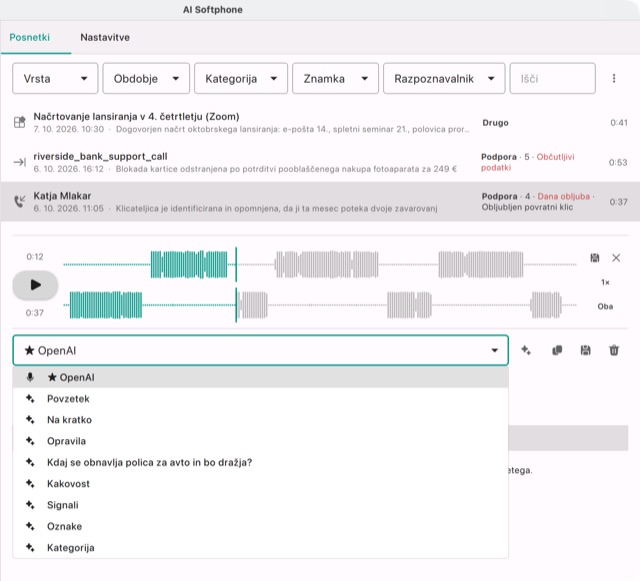Image resolution: width=640 pixels, height=581 pixels.
Task: Click the incoming call icon for Katja Mlakar
Action: pos(20,201)
